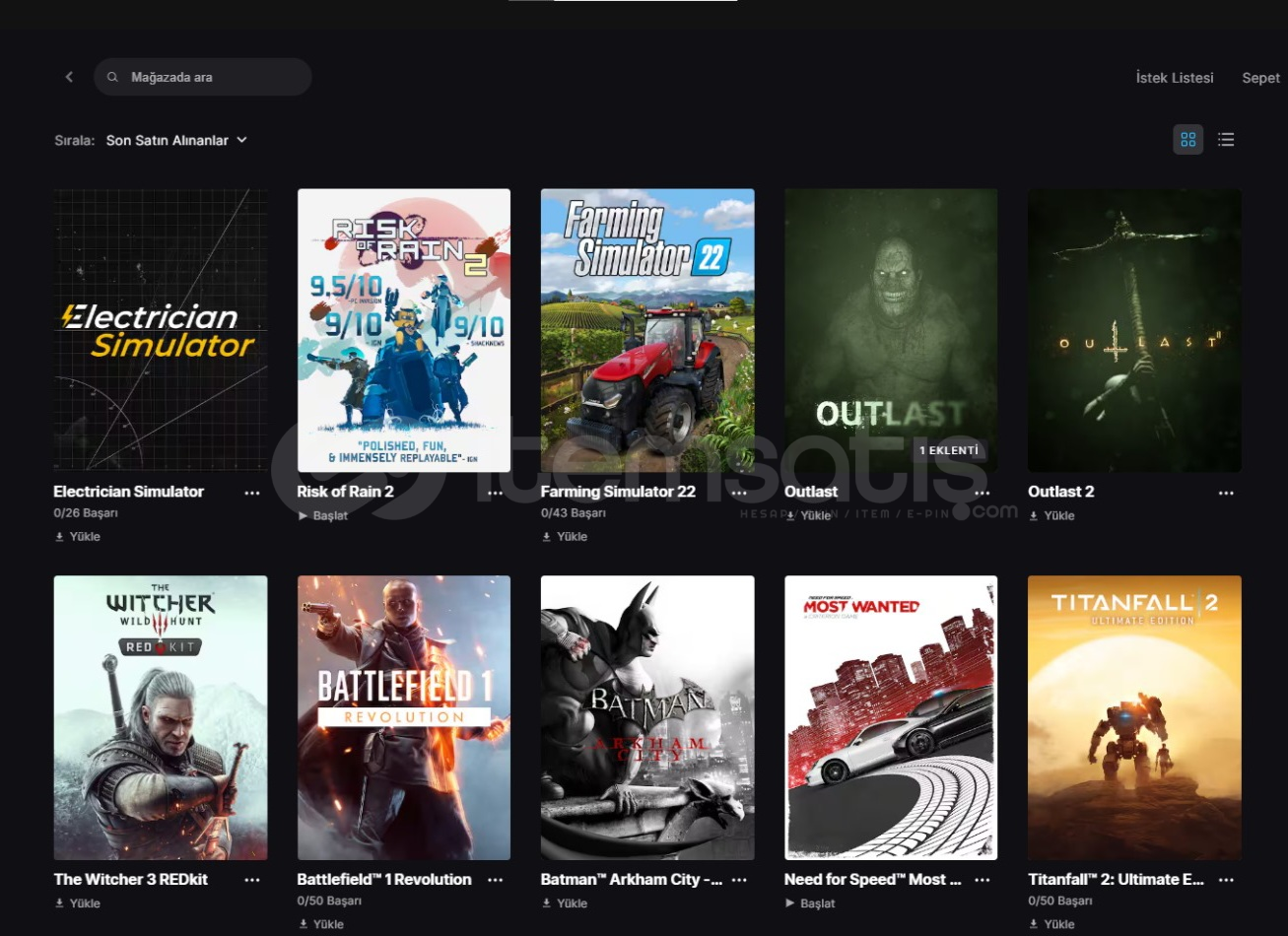Open more options for Electrician Simulator
The height and width of the screenshot is (936, 1288).
[x=252, y=493]
